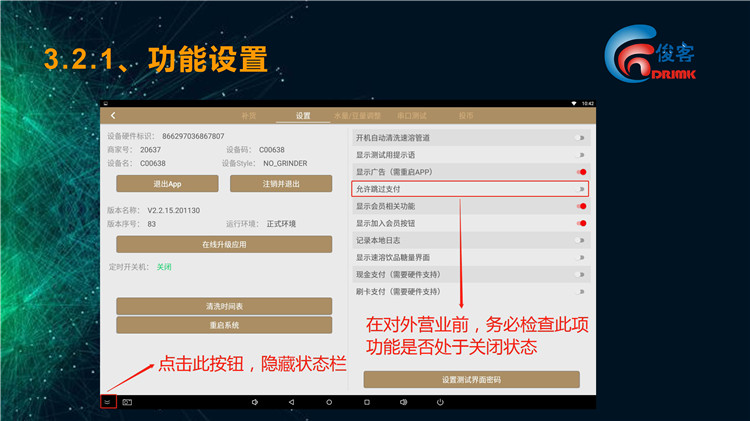This screenshot has width=750, height=421.
Task: Select the 设置 tab
Action: pos(303,116)
